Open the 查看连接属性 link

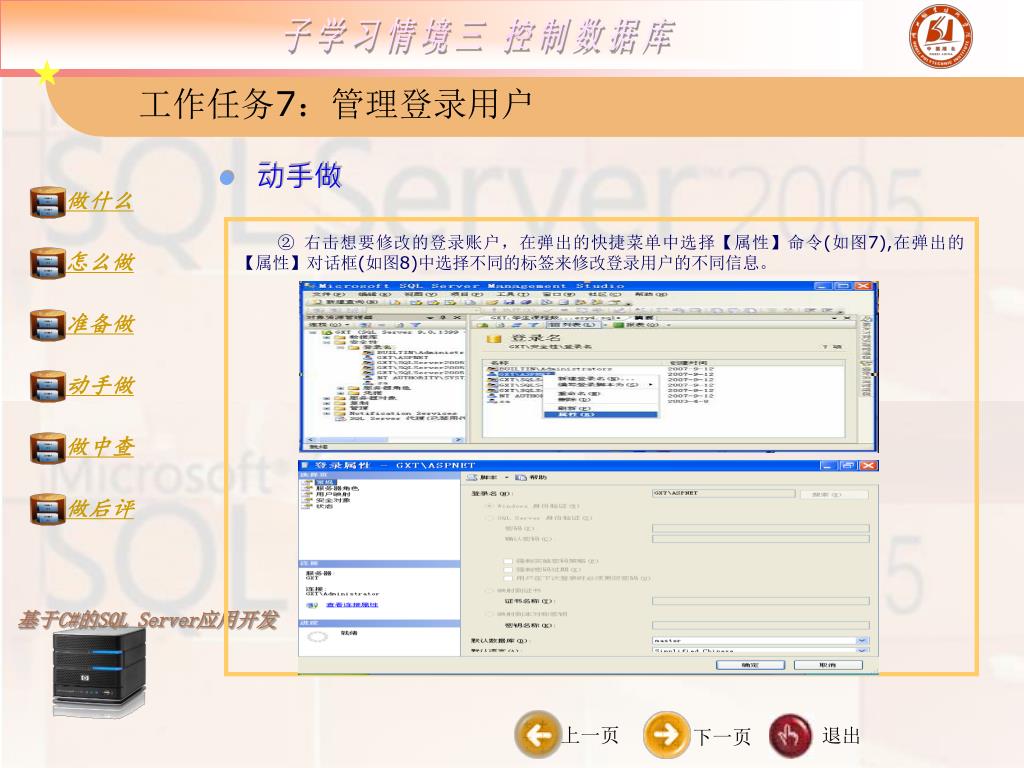click(352, 605)
